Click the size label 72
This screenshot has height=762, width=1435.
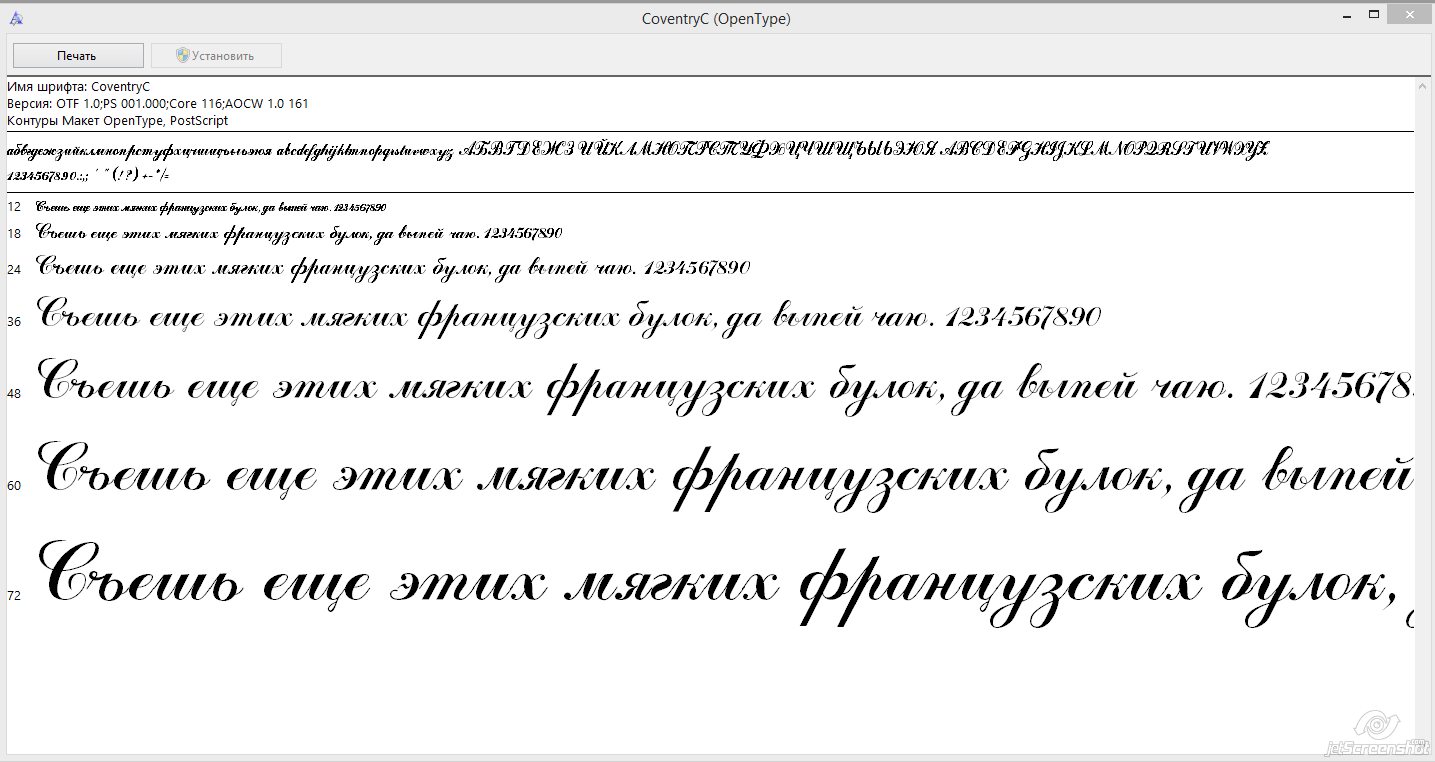[14, 596]
